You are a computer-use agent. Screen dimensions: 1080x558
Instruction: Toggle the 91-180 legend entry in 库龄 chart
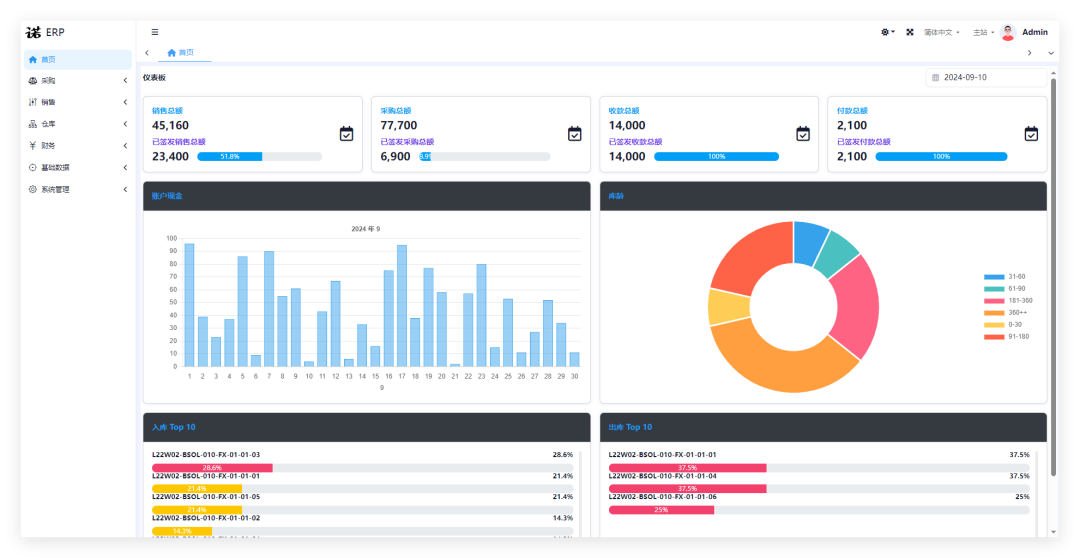1006,337
